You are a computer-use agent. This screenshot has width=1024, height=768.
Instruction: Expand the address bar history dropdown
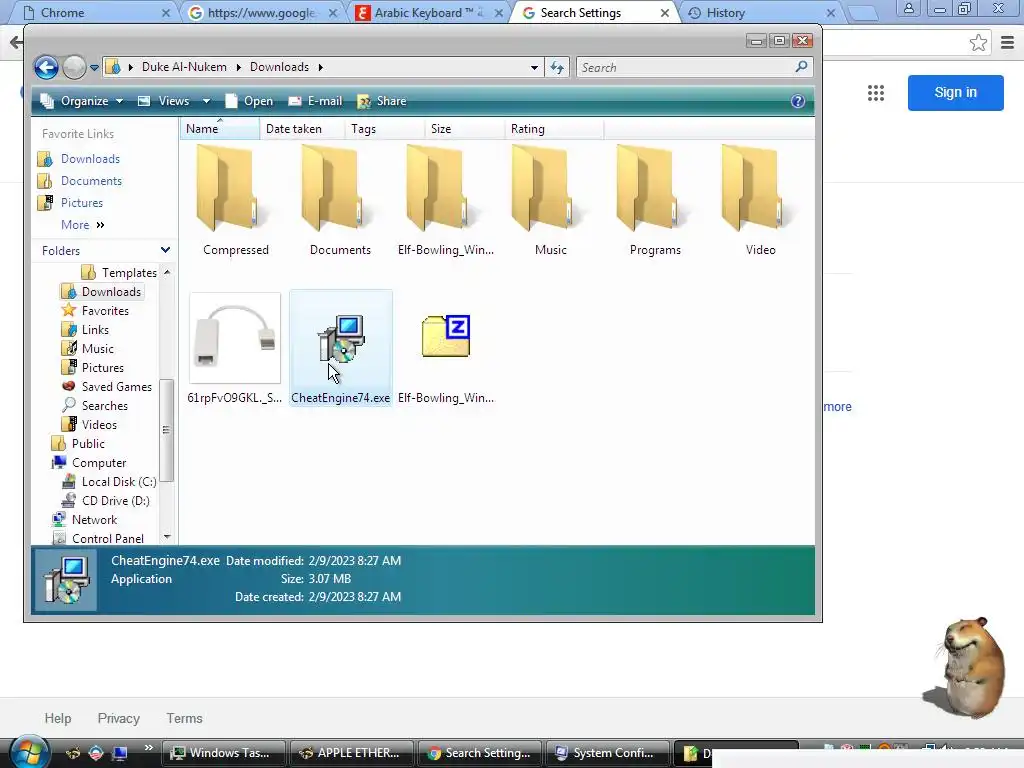pyautogui.click(x=534, y=67)
